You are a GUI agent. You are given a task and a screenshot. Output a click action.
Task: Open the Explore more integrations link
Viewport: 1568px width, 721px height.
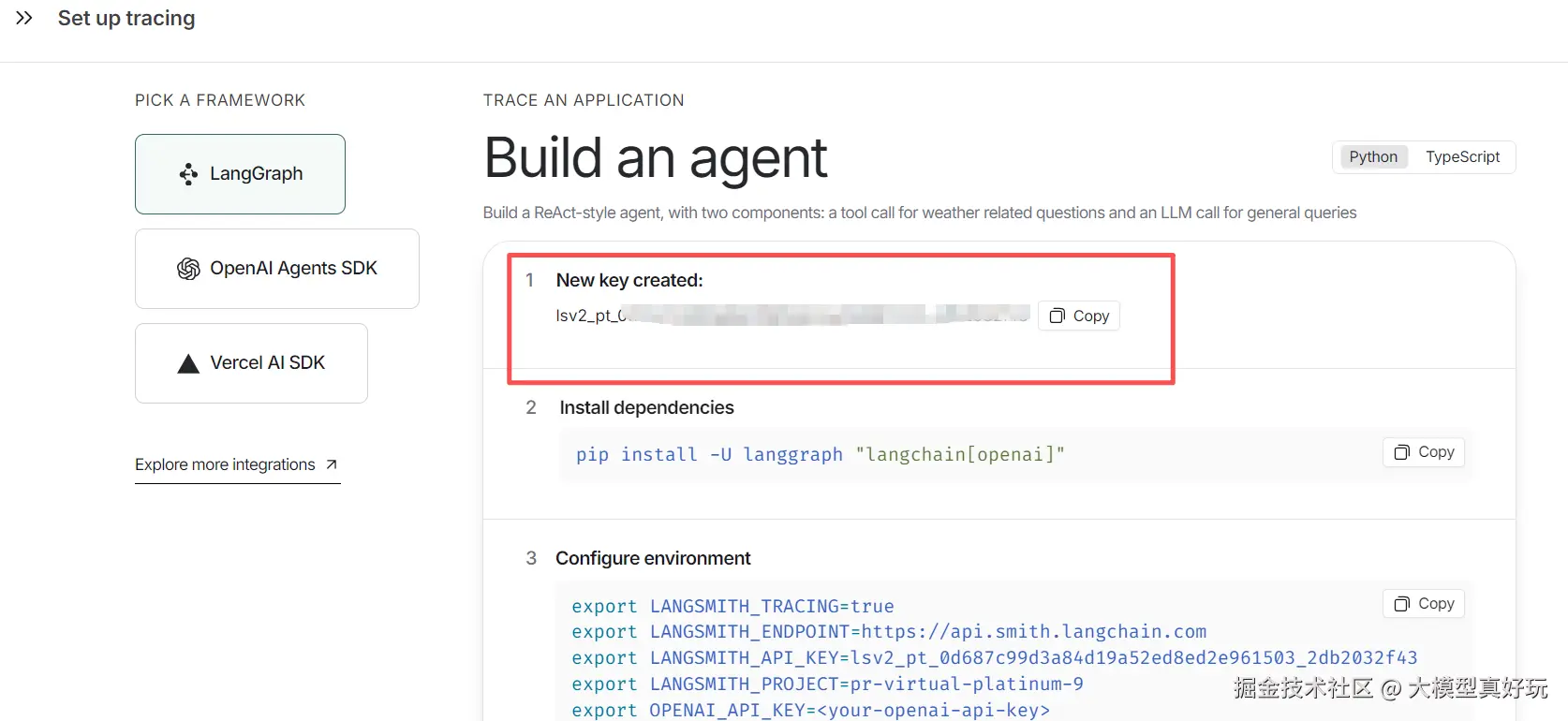[x=238, y=465]
